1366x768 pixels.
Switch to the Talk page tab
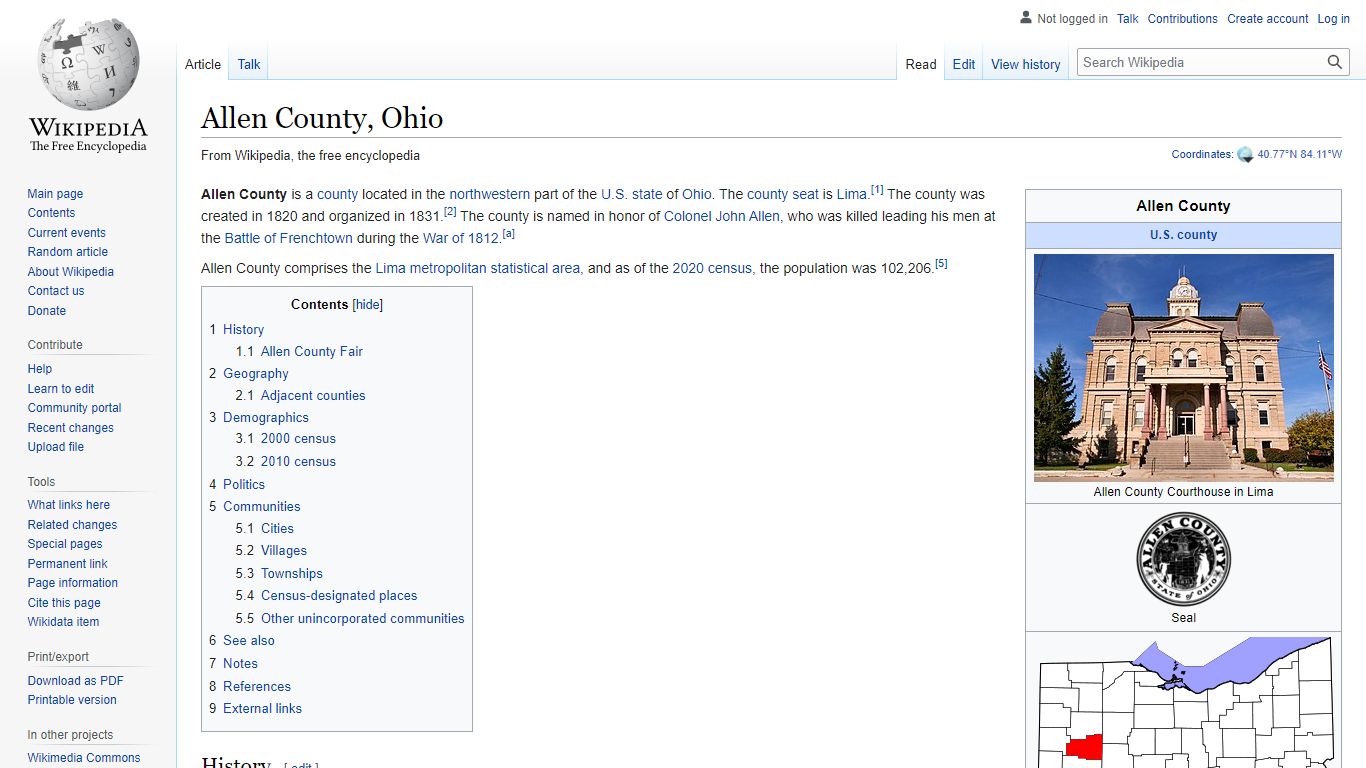(249, 64)
